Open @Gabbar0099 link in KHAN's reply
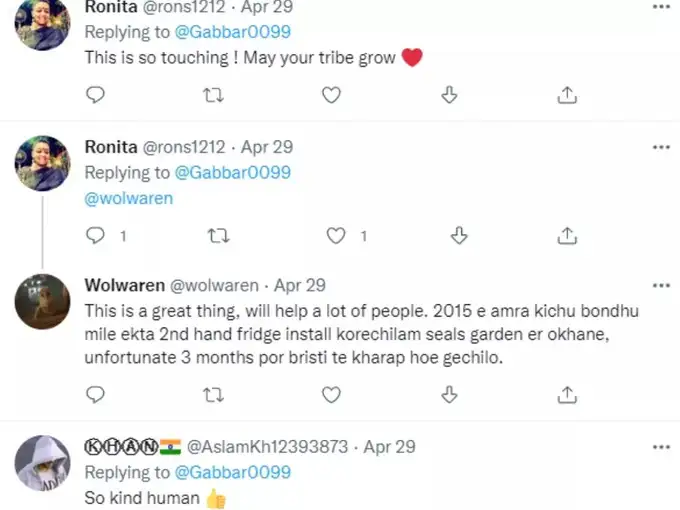The height and width of the screenshot is (510, 680). 232,472
